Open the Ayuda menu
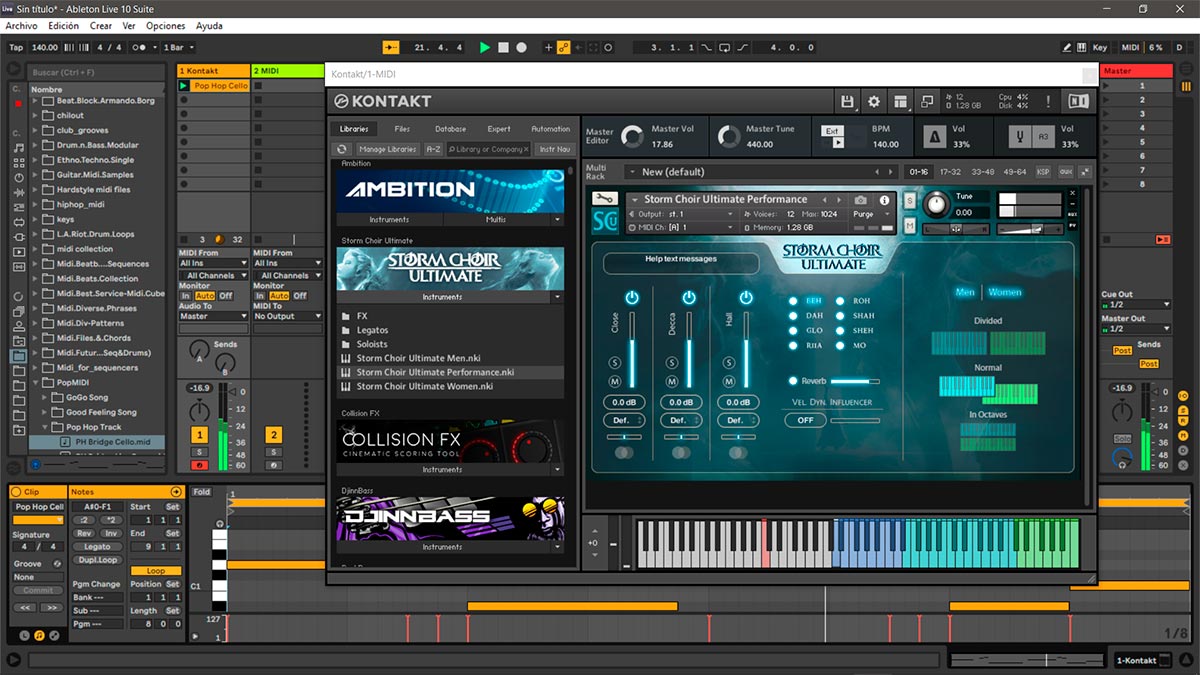Image resolution: width=1200 pixels, height=675 pixels. coord(210,26)
